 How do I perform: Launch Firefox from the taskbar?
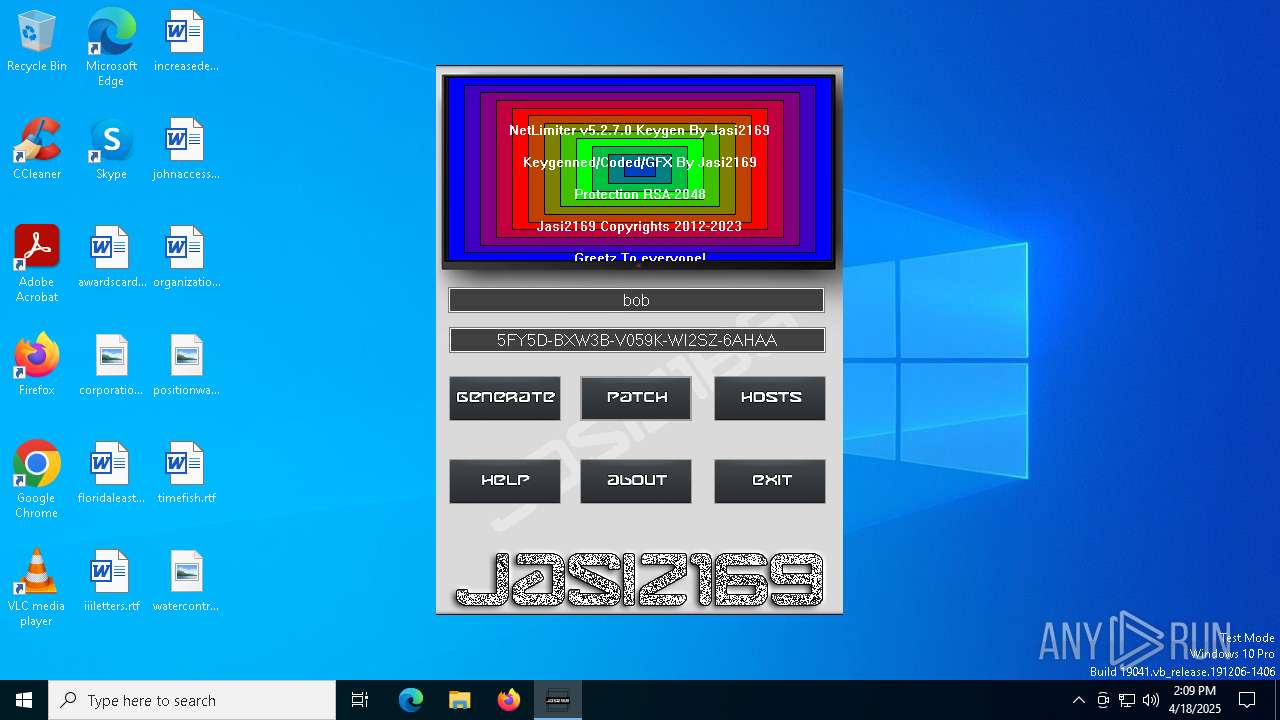(509, 700)
